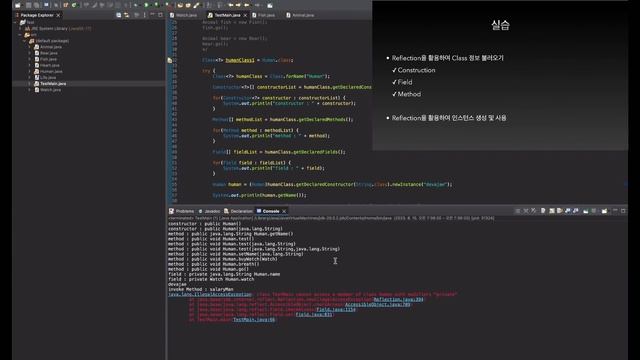Expand Human.java tree entry
This screenshot has height=360, width=640.
coord(29,71)
